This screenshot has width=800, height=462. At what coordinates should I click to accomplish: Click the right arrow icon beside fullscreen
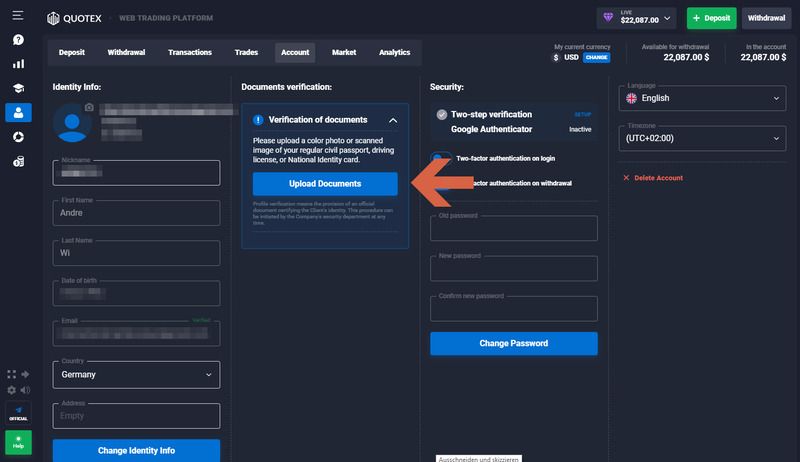point(25,374)
